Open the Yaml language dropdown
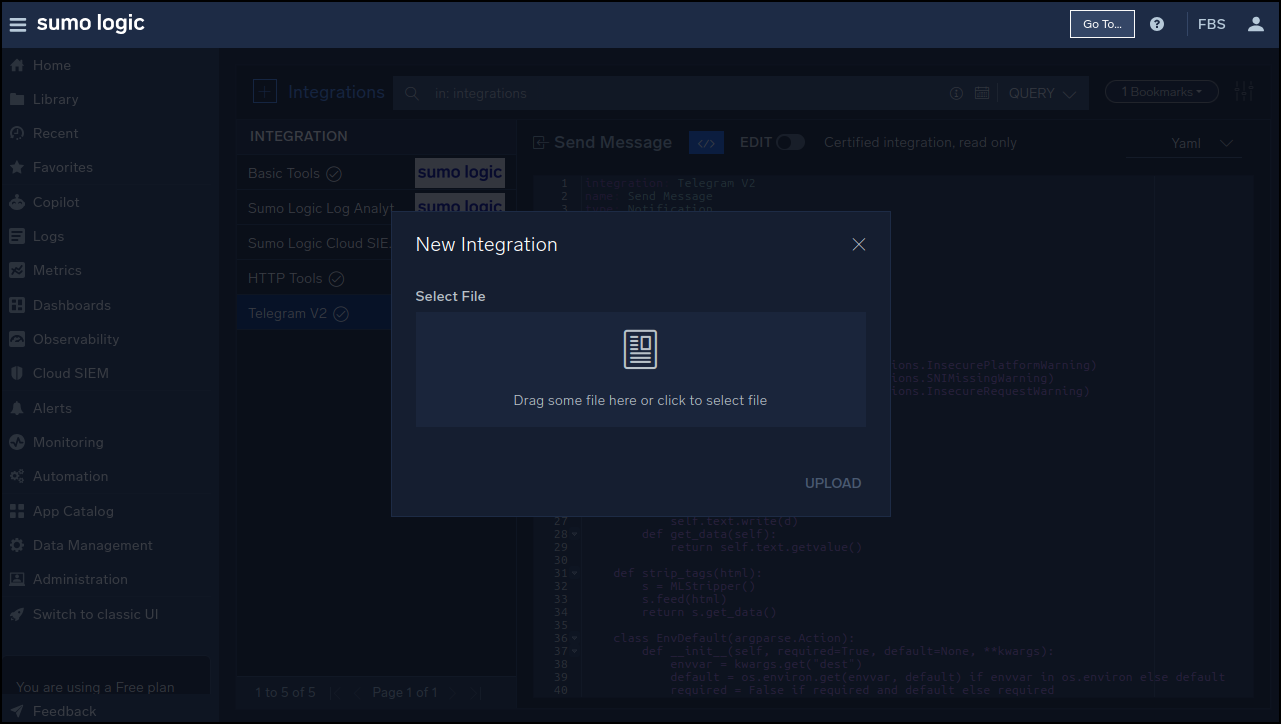 (1201, 143)
